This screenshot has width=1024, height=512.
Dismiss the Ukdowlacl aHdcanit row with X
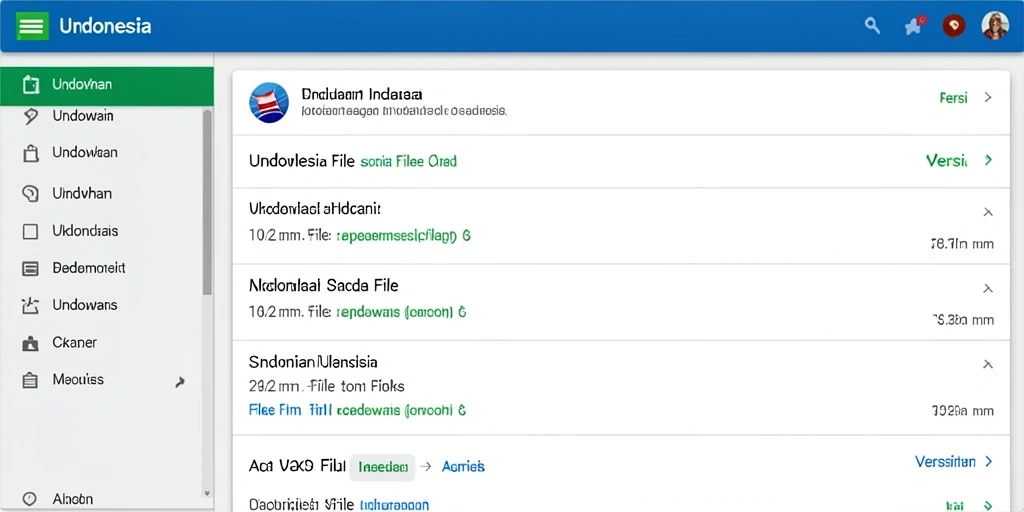coord(988,212)
